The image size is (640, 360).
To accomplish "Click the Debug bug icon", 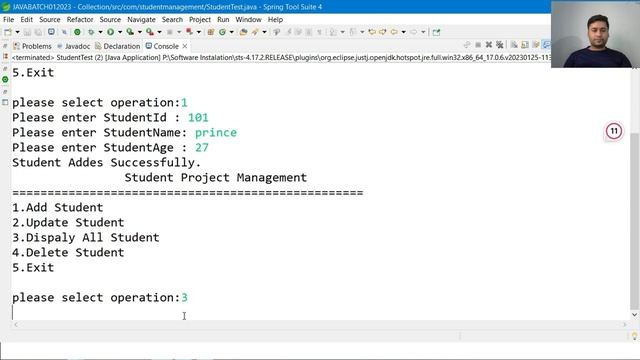I will [91, 32].
